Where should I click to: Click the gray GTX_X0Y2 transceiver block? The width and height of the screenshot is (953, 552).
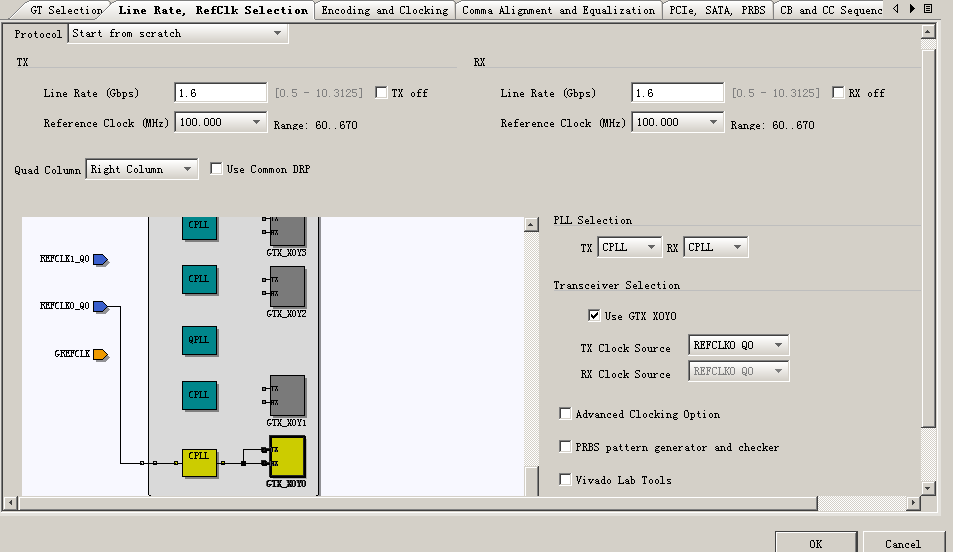pos(287,286)
